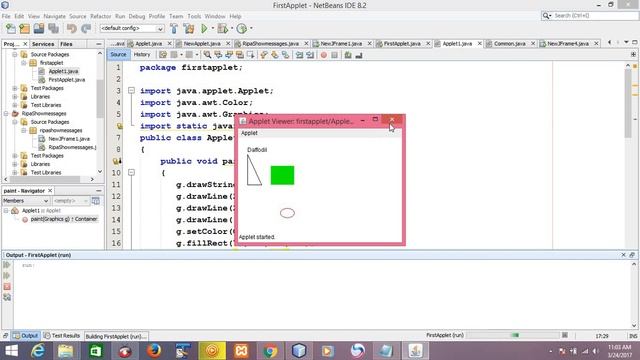Switch to the Services tab
Screen dimensions: 640x360
(x=43, y=44)
